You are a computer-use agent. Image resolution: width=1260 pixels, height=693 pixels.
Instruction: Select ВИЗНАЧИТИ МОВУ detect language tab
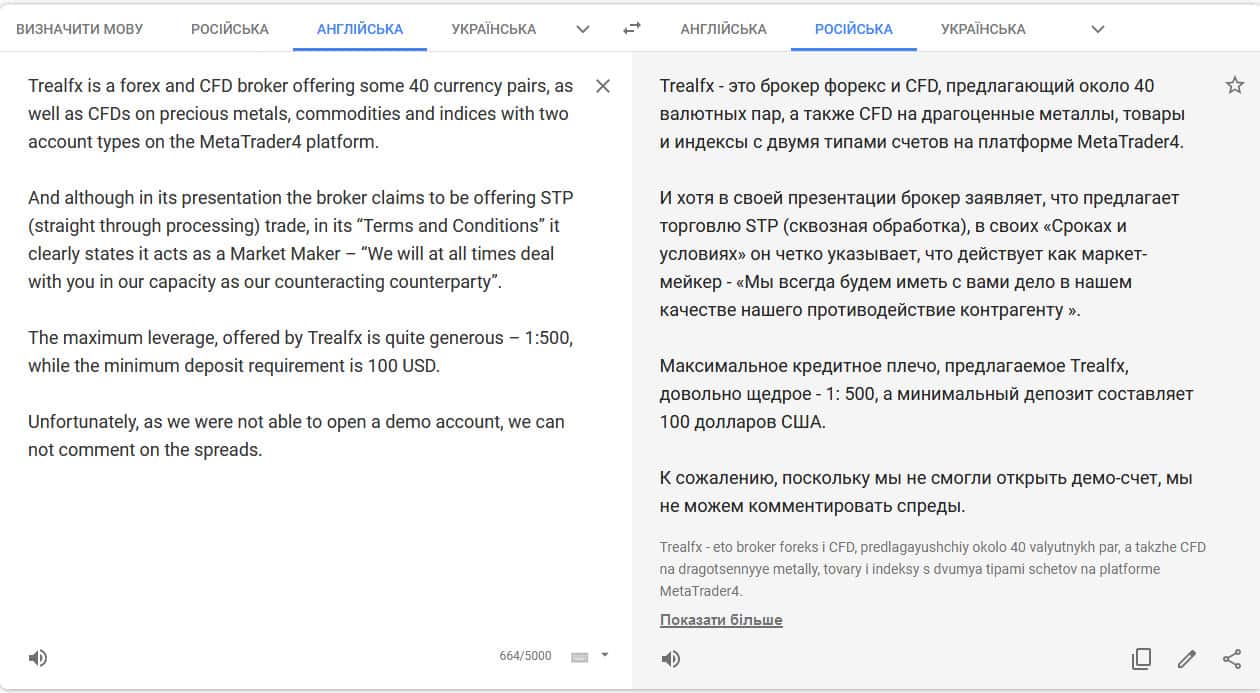[x=80, y=29]
